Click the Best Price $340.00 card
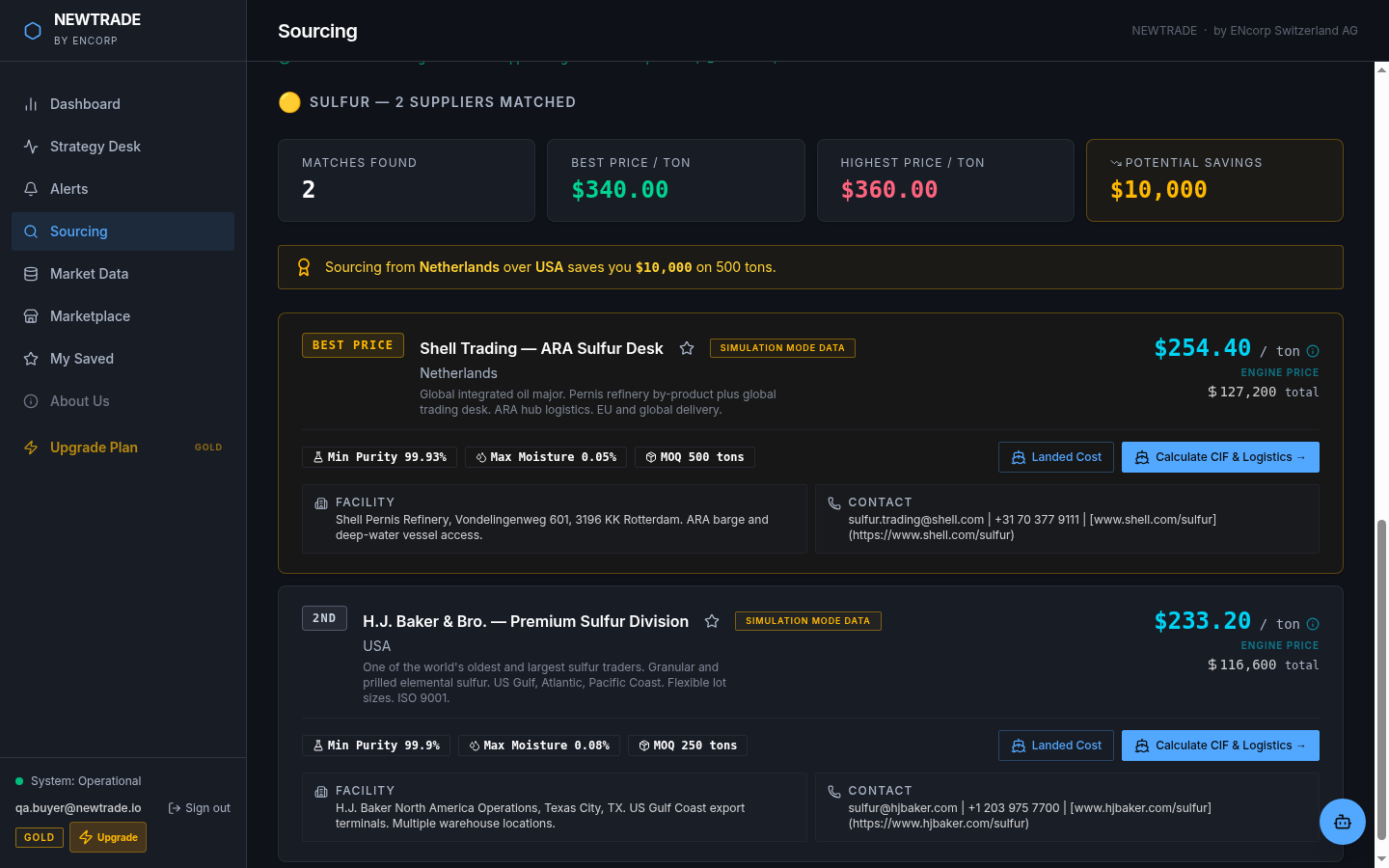Screen dimensions: 1389x868 click(676, 180)
